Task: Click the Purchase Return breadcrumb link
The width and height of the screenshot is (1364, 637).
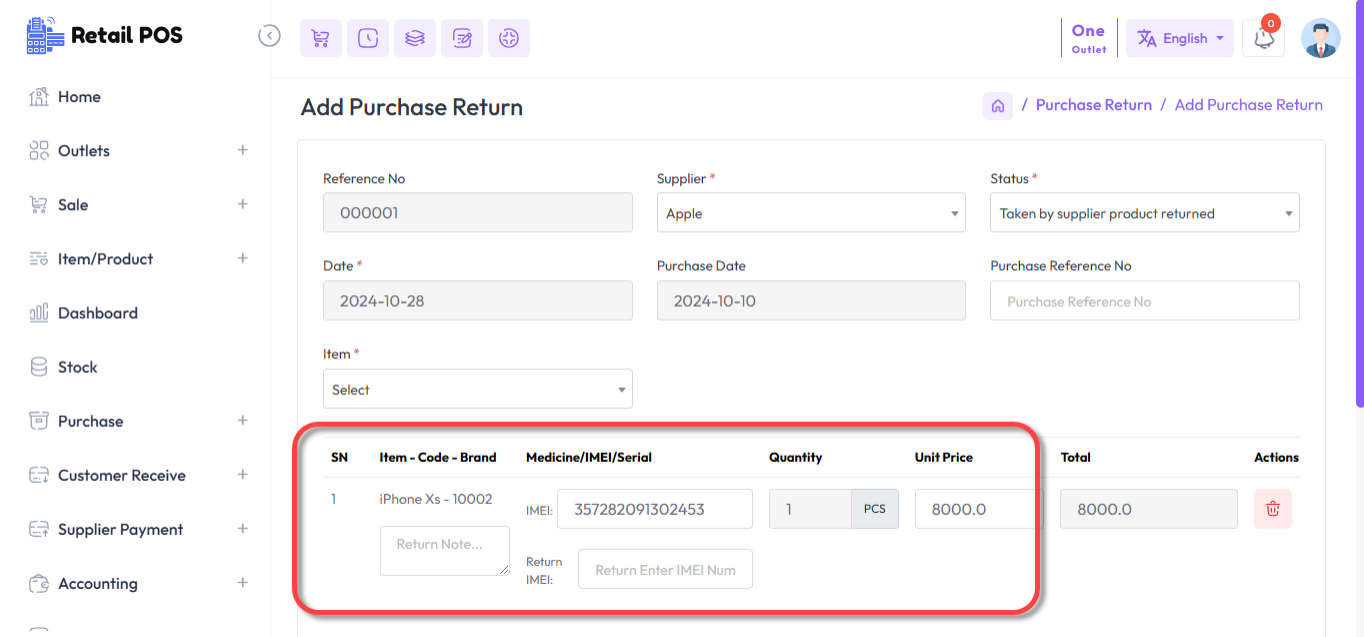Action: click(1094, 104)
